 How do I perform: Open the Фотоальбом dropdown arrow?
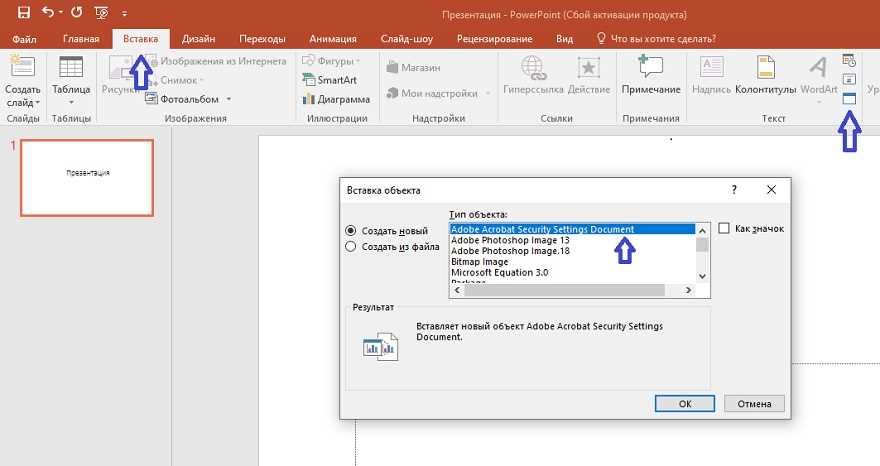[x=229, y=99]
